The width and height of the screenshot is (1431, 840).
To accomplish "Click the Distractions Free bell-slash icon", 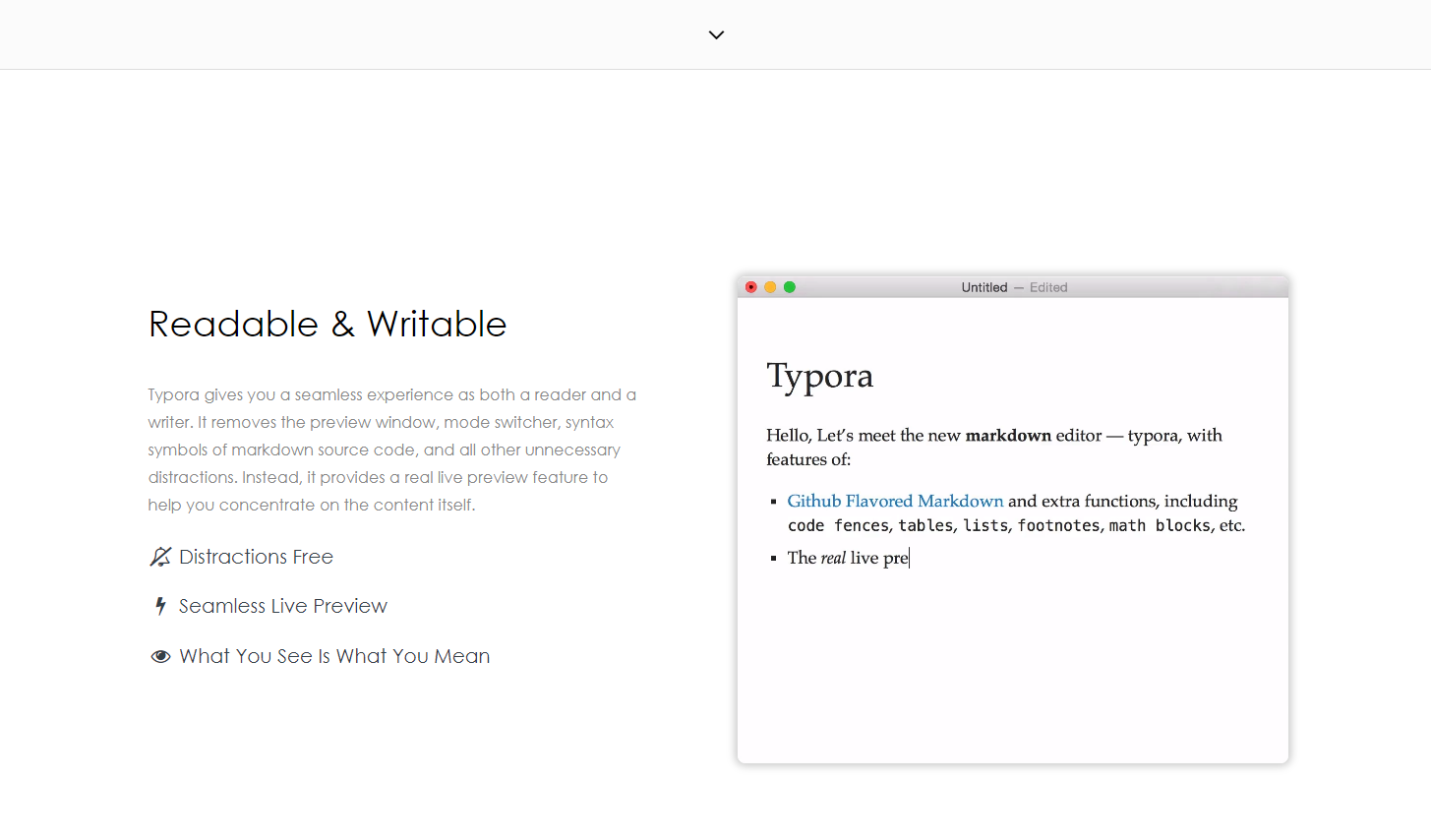I will click(x=160, y=557).
